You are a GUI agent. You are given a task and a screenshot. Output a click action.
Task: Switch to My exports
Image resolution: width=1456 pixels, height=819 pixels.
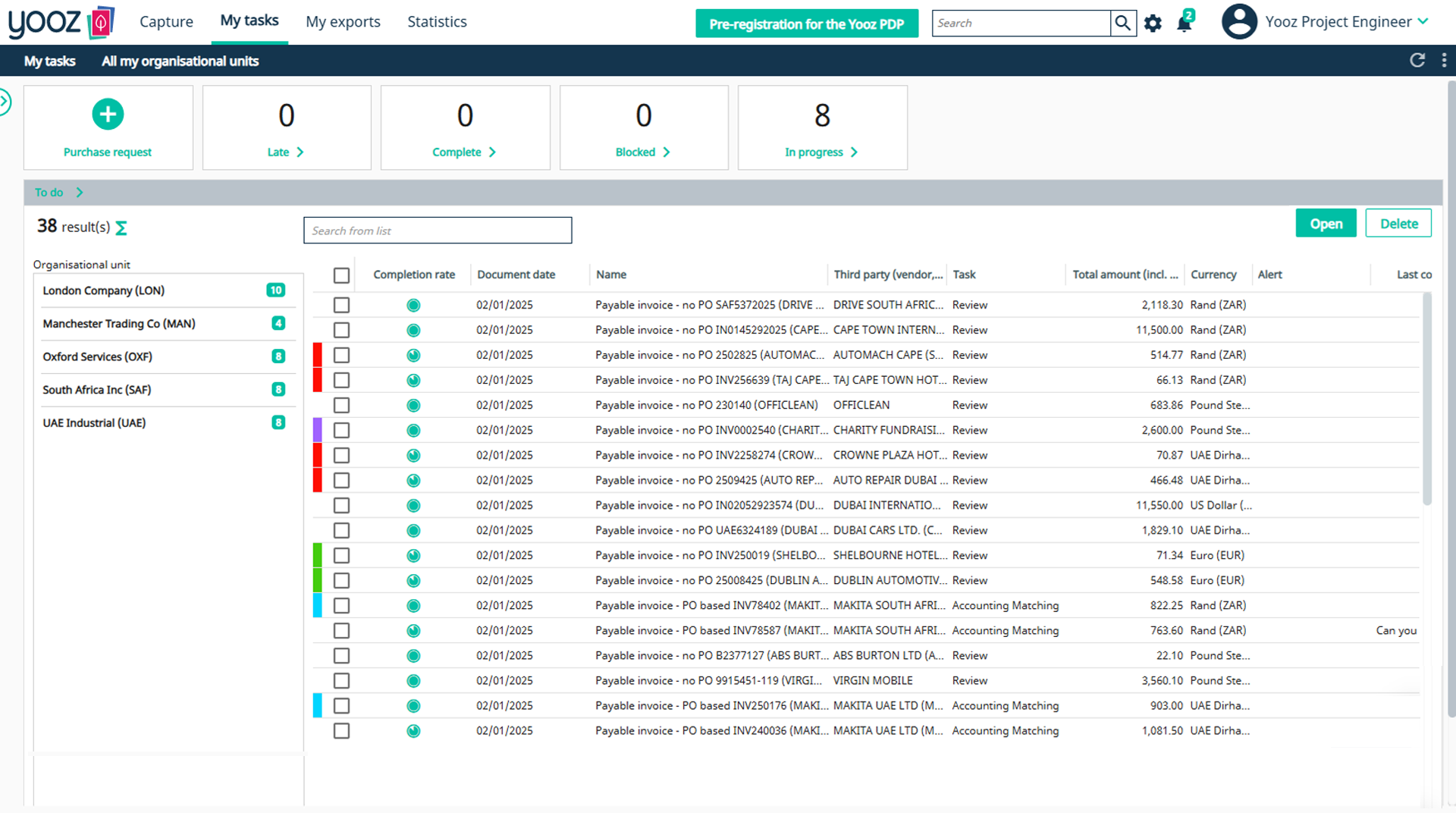click(x=343, y=22)
